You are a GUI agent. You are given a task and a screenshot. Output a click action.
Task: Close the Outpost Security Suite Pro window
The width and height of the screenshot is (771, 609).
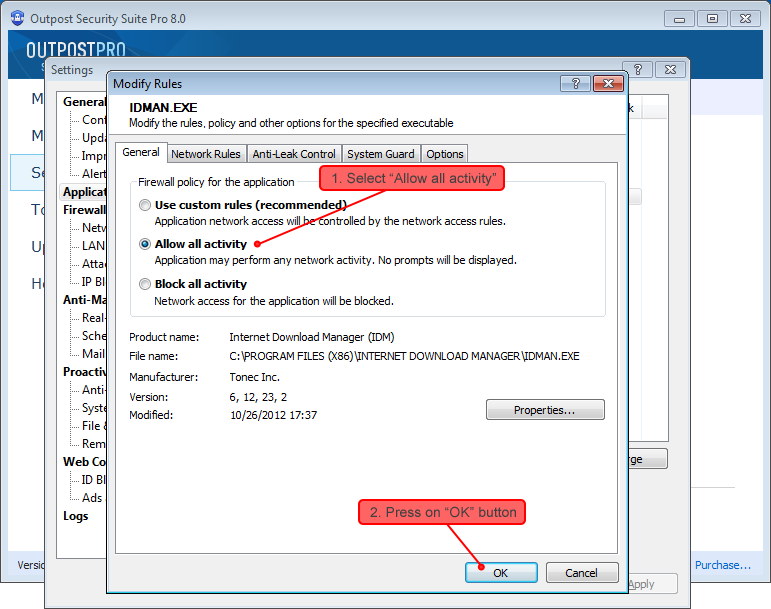(x=745, y=19)
